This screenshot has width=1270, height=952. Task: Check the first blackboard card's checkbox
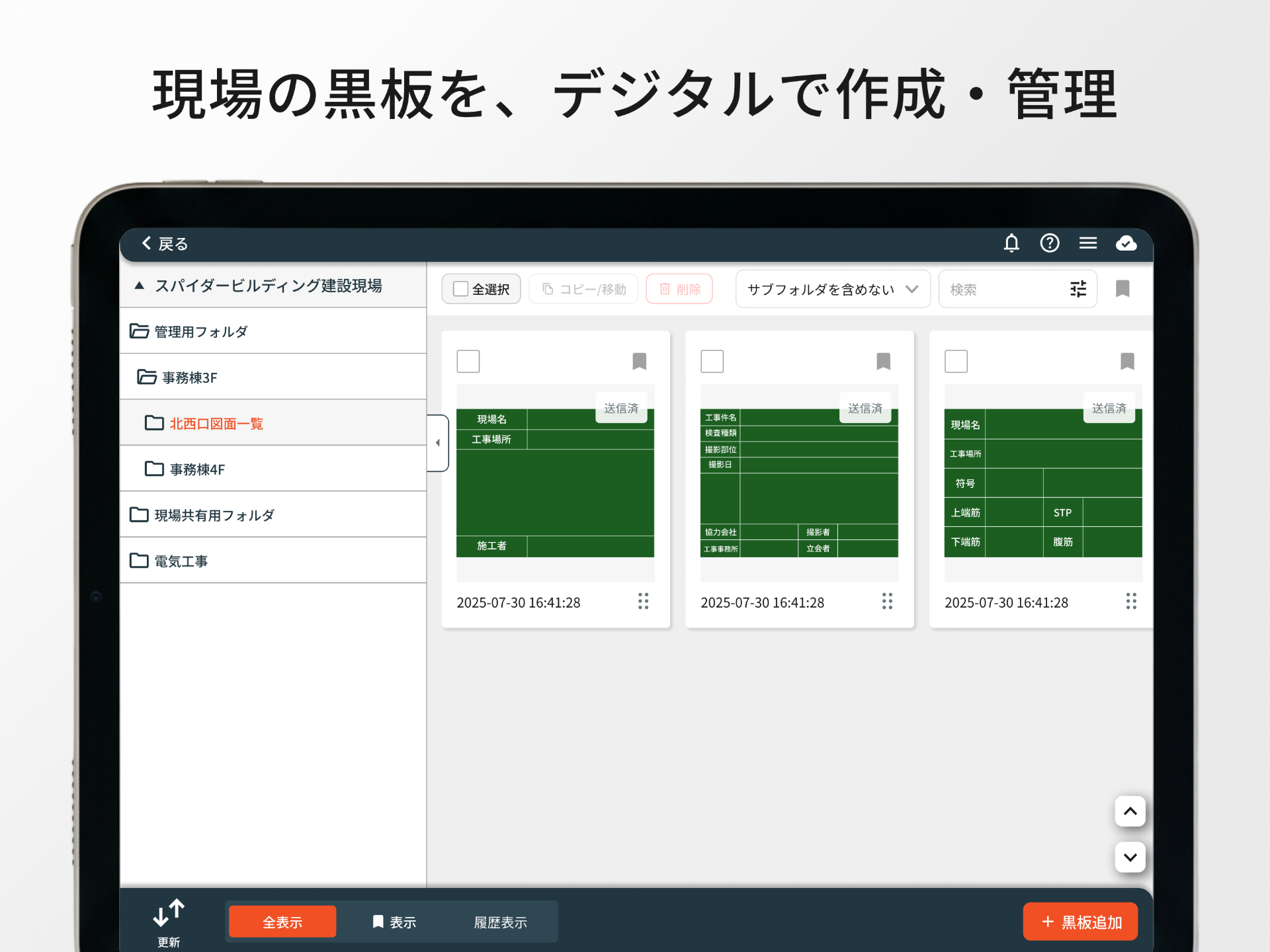pyautogui.click(x=468, y=362)
